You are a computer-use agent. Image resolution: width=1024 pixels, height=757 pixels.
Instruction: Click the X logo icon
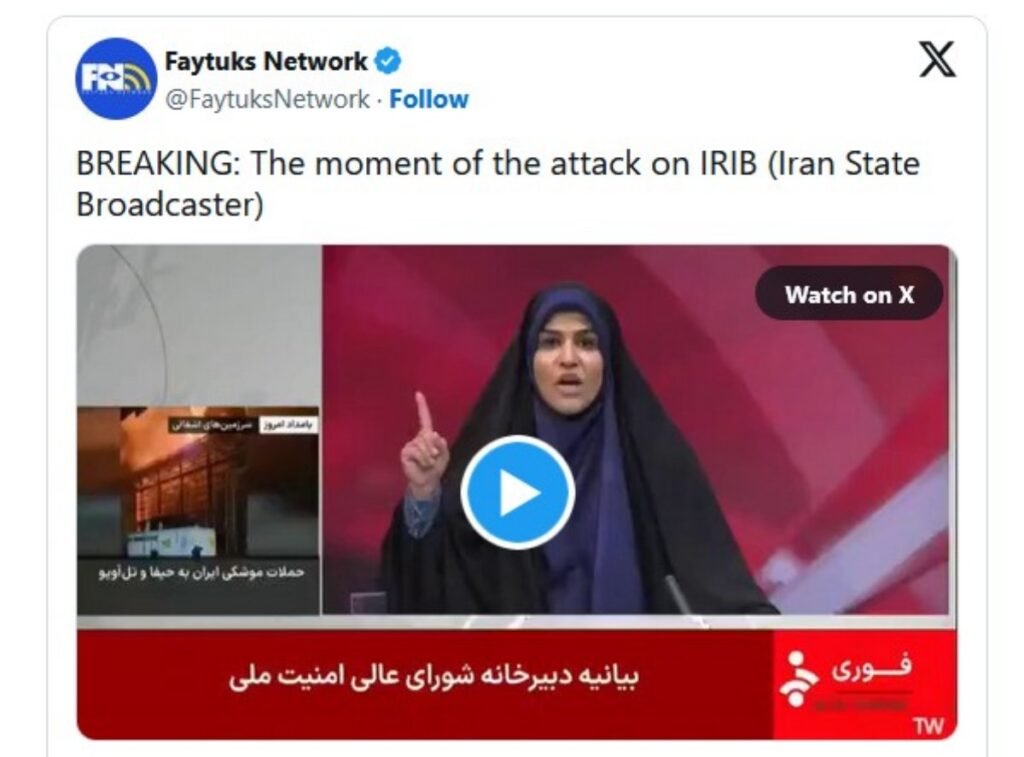(x=938, y=59)
